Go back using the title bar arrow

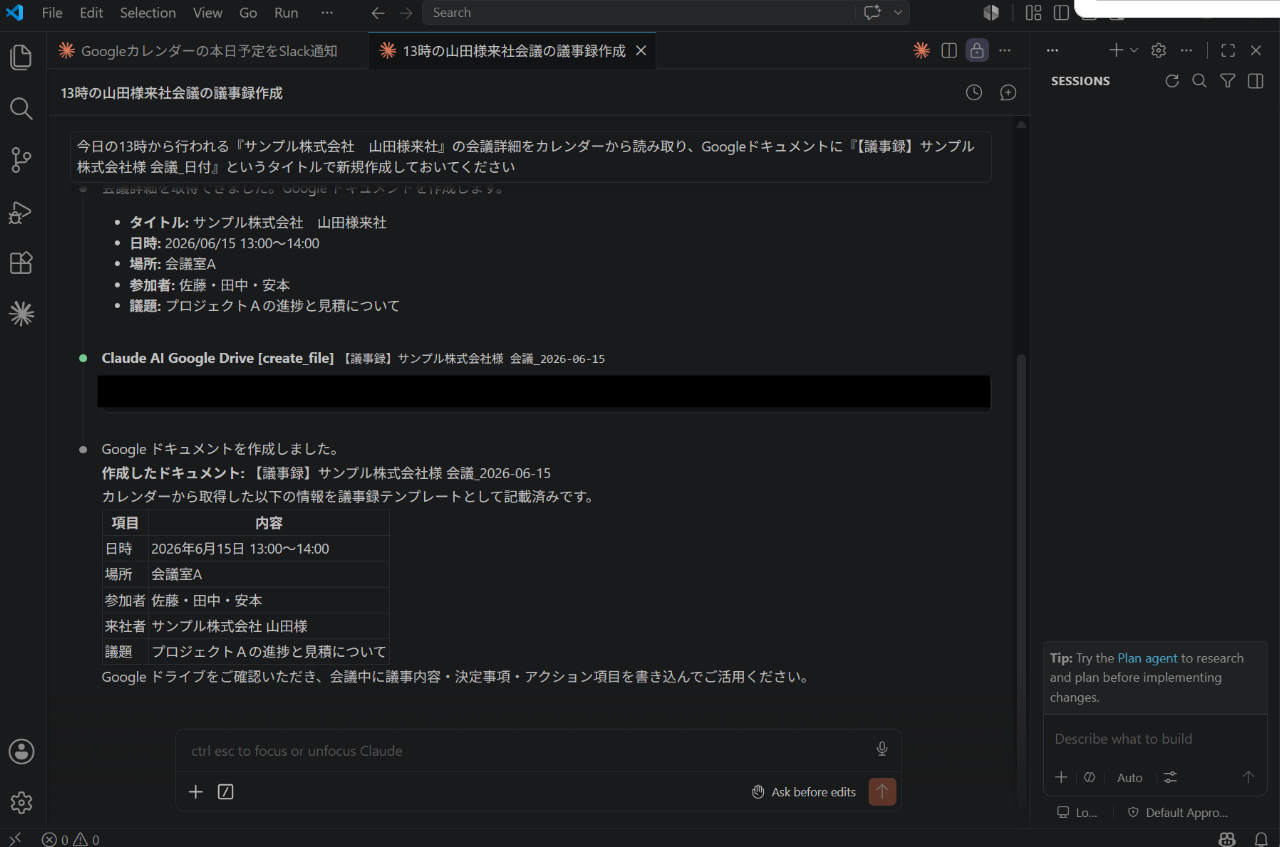(x=378, y=13)
